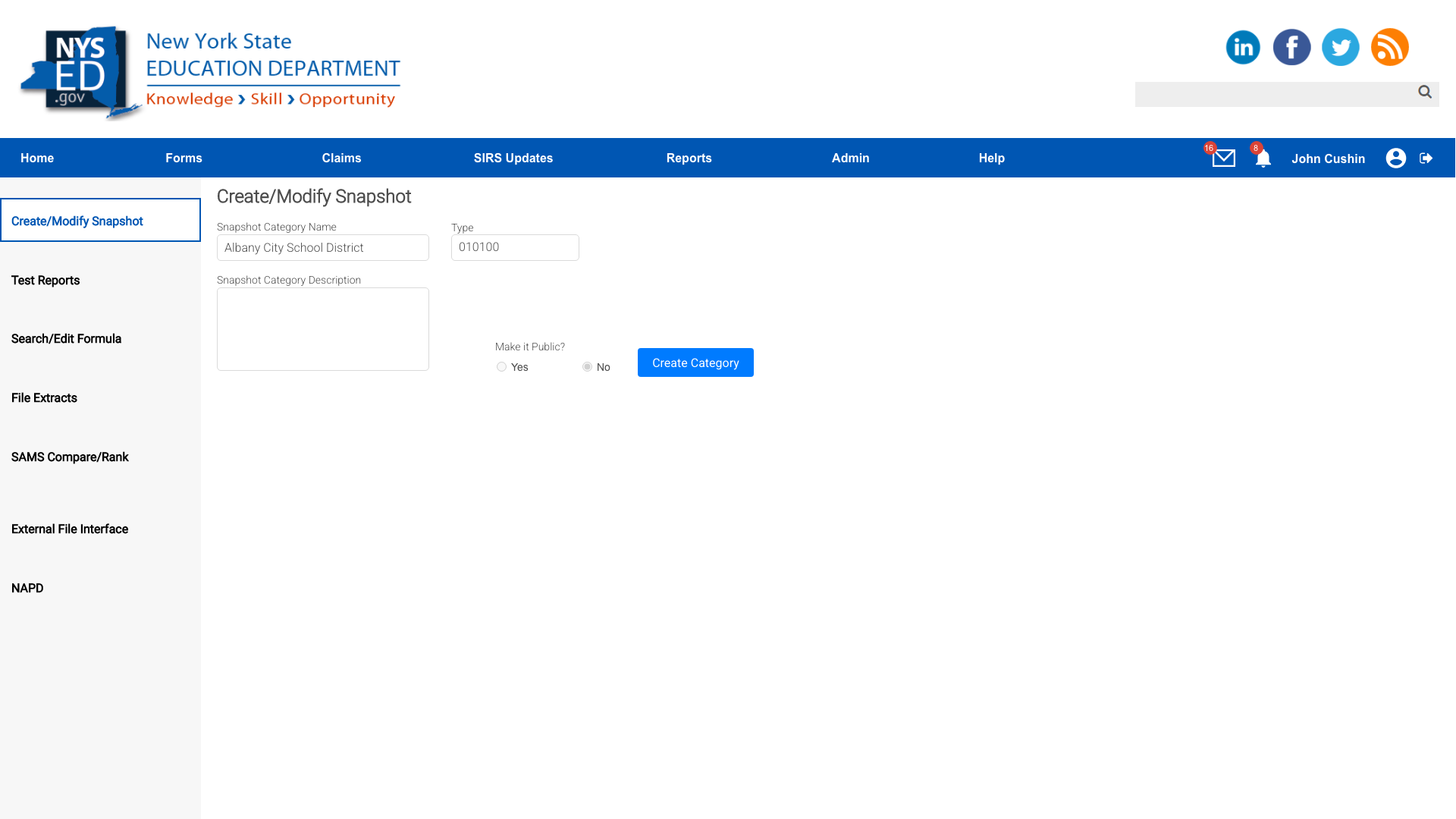The height and width of the screenshot is (819, 1456).
Task: Open the Forms menu
Action: (x=184, y=158)
